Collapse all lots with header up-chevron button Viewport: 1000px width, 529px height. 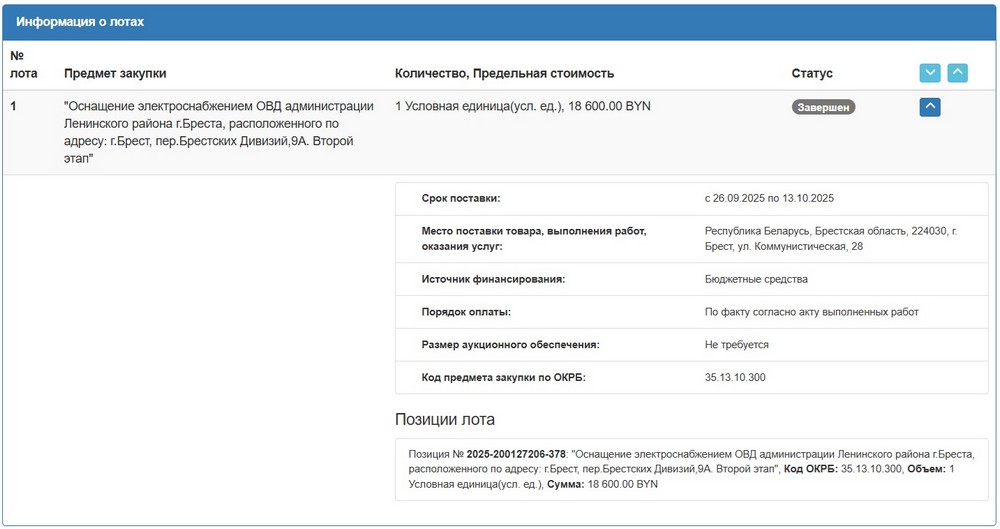point(957,73)
